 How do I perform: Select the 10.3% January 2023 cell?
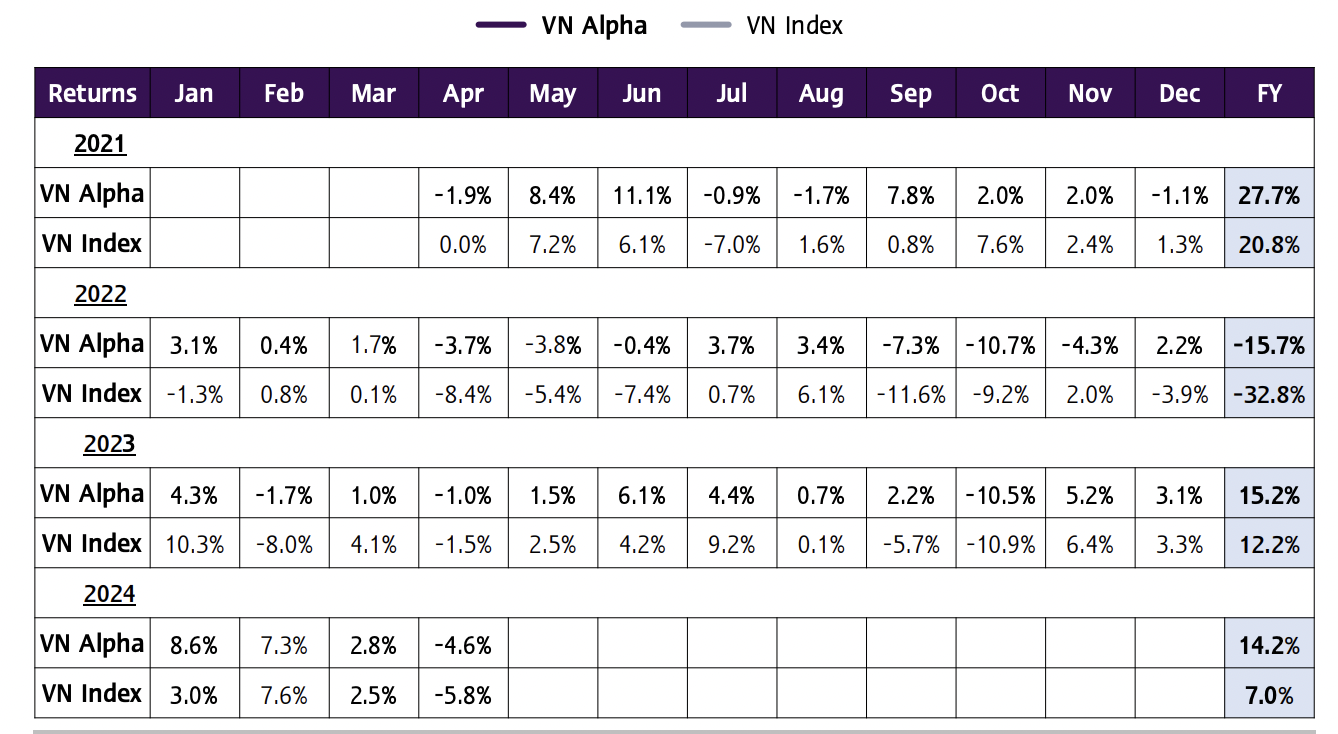coord(194,545)
